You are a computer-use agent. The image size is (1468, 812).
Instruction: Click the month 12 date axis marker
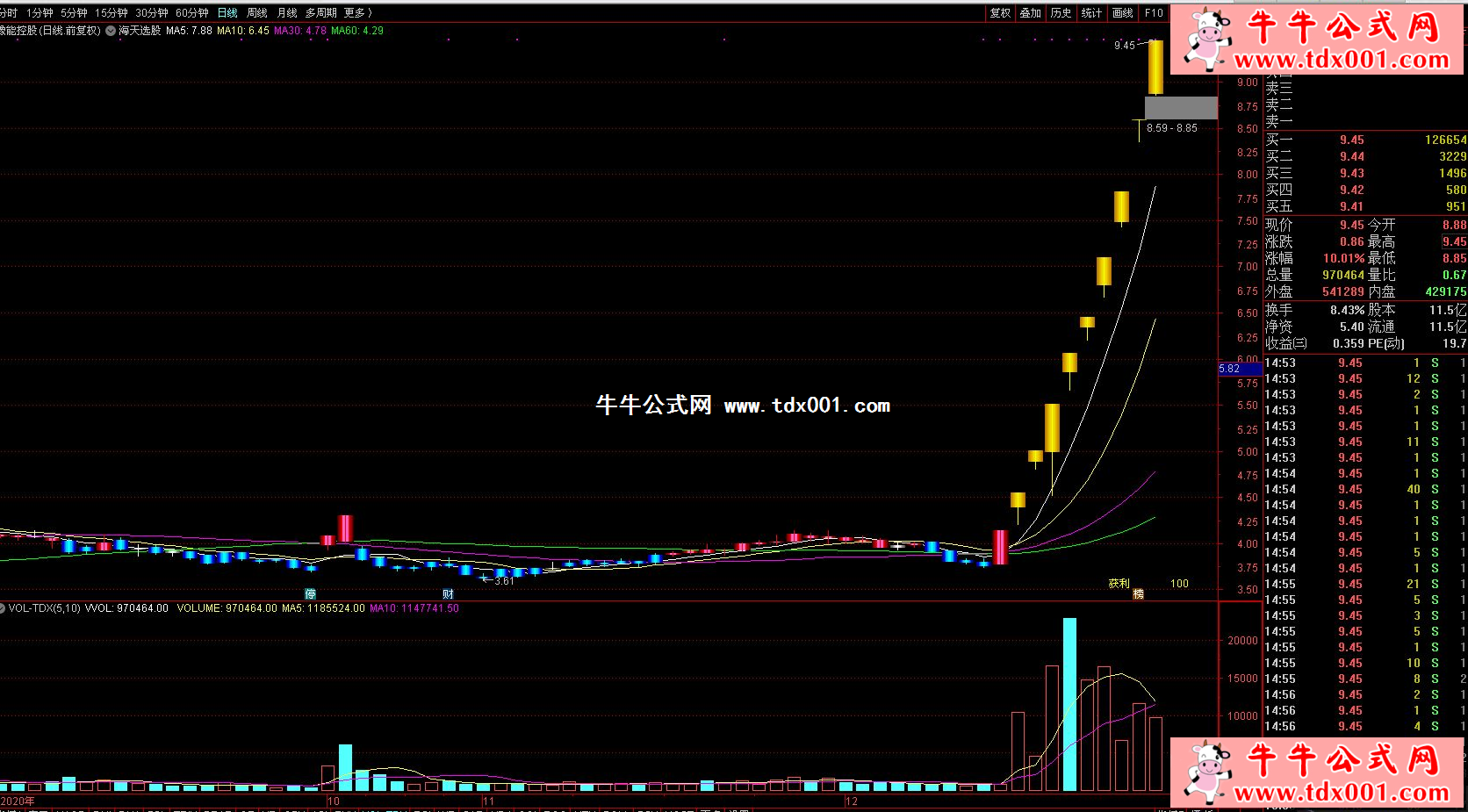(851, 801)
